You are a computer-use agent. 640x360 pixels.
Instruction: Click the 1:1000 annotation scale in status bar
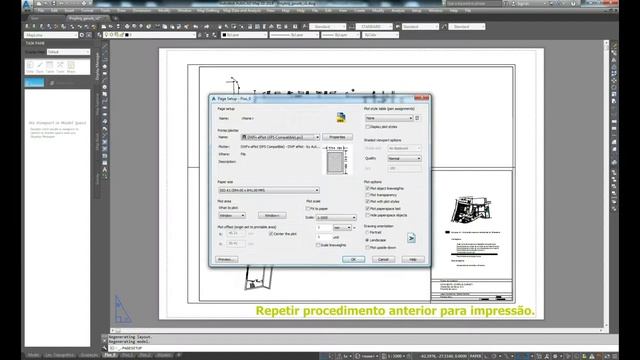pyautogui.click(x=396, y=356)
